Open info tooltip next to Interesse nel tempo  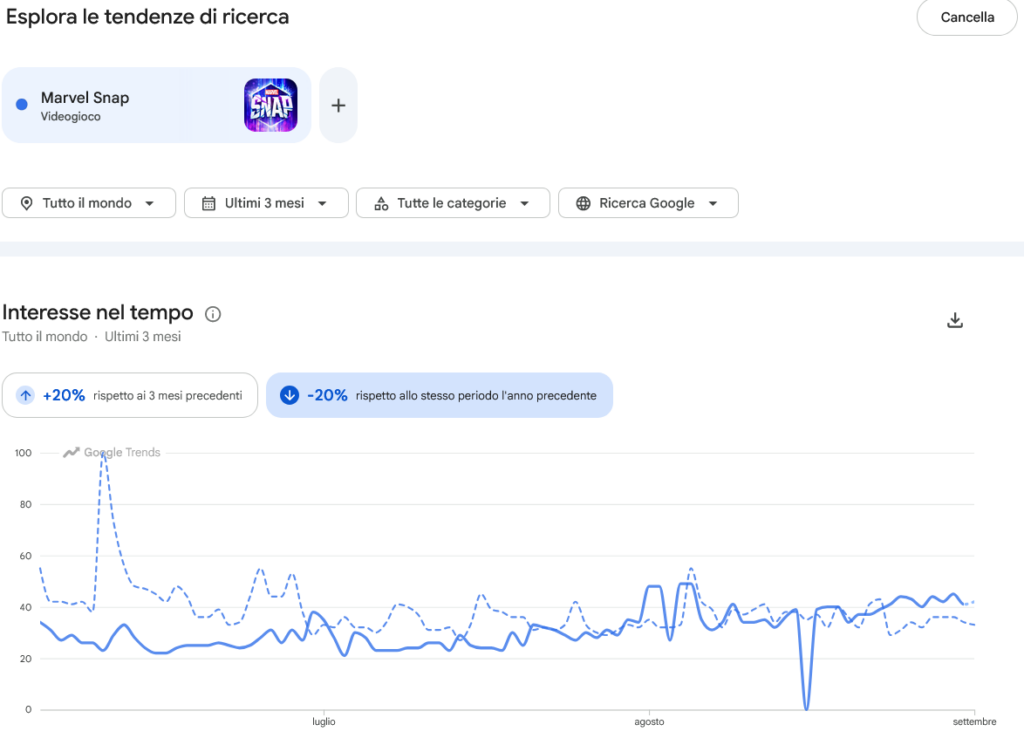pyautogui.click(x=213, y=314)
